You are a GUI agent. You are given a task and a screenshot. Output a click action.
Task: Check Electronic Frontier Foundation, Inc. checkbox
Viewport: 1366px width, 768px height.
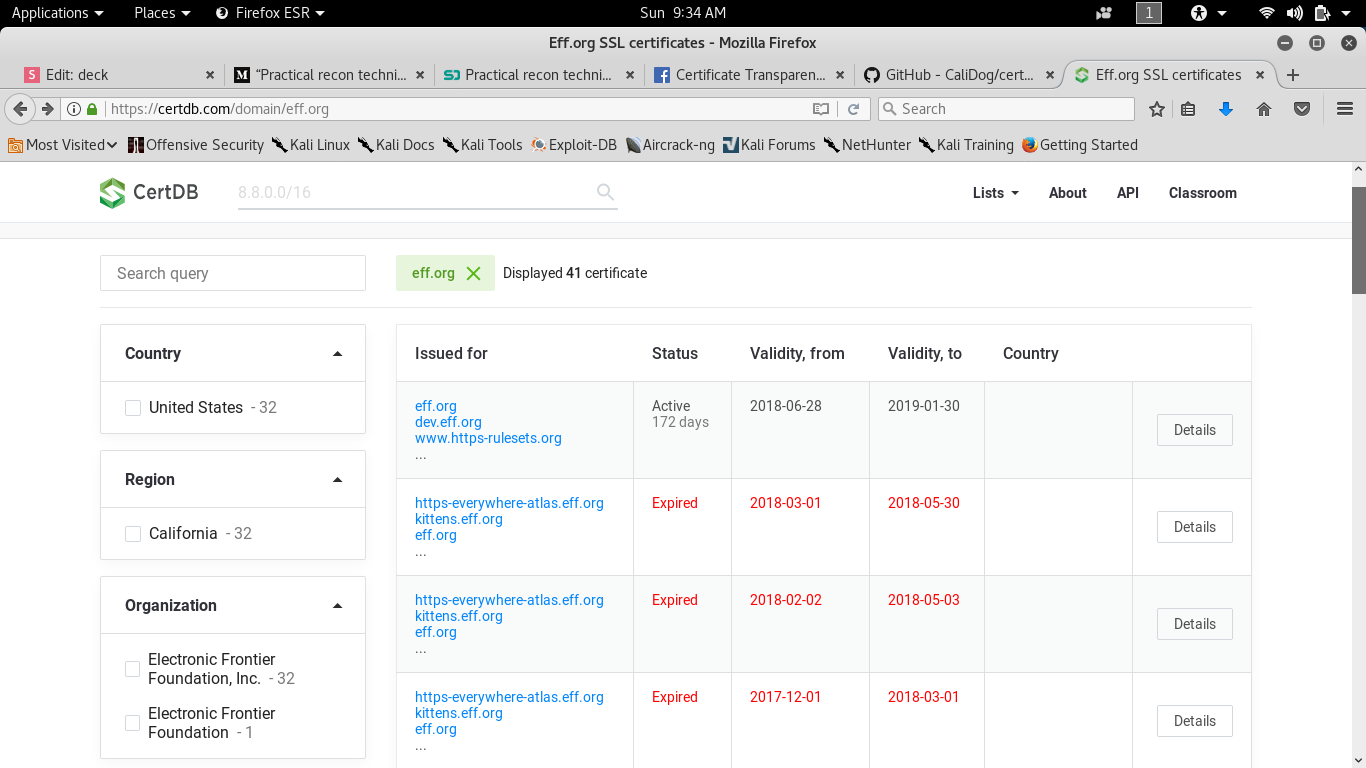[x=132, y=669]
